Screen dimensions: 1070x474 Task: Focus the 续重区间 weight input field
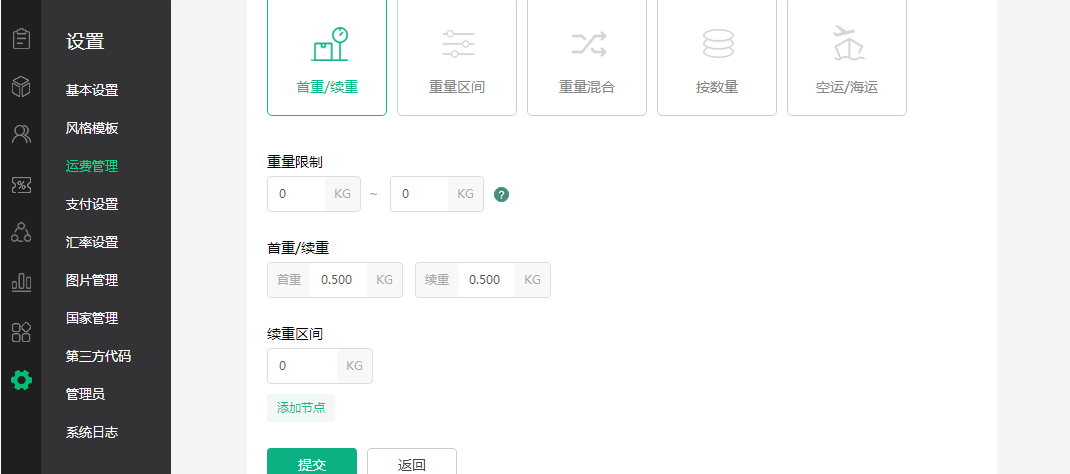click(302, 366)
